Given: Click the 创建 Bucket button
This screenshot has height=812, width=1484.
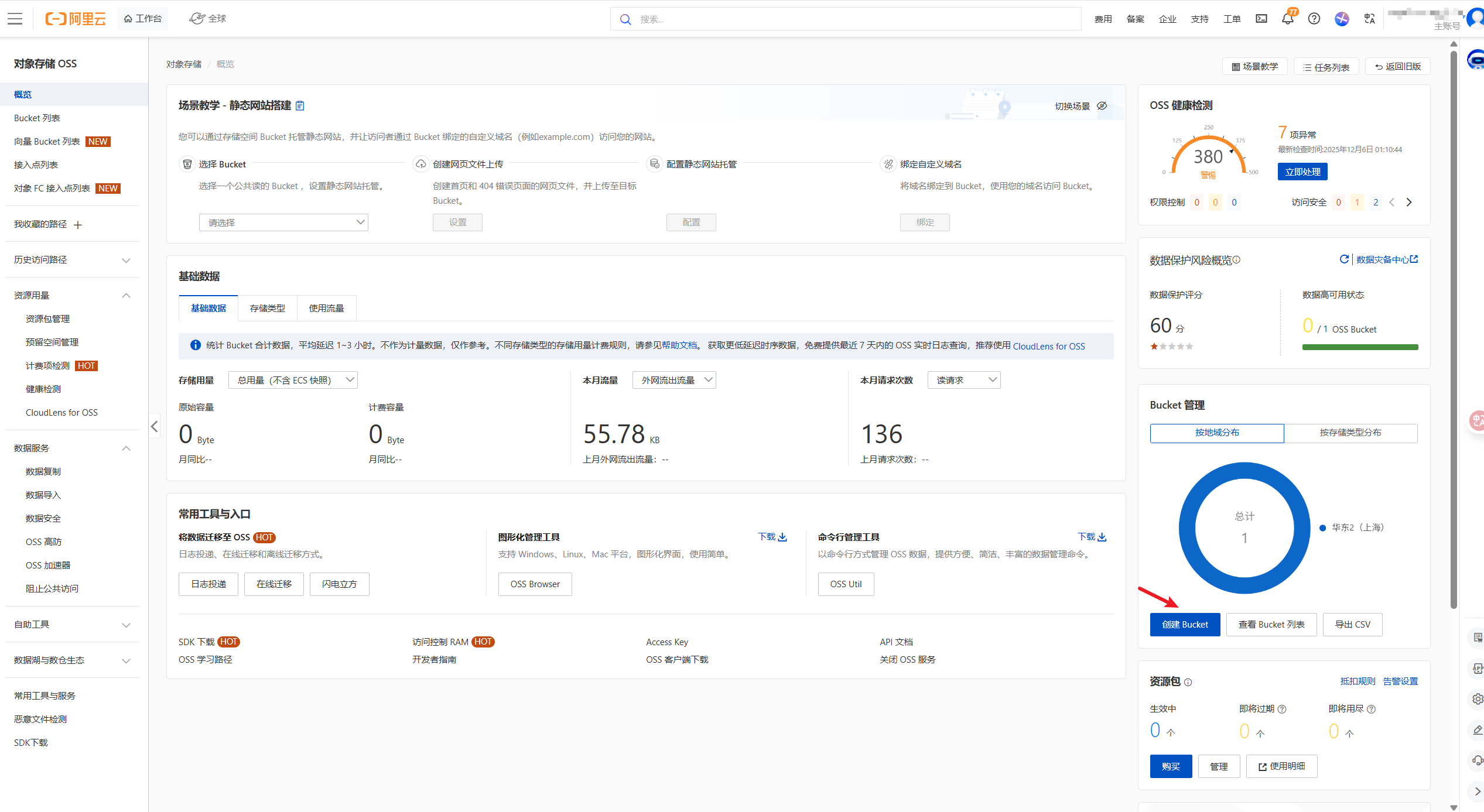Looking at the screenshot, I should (x=1184, y=625).
